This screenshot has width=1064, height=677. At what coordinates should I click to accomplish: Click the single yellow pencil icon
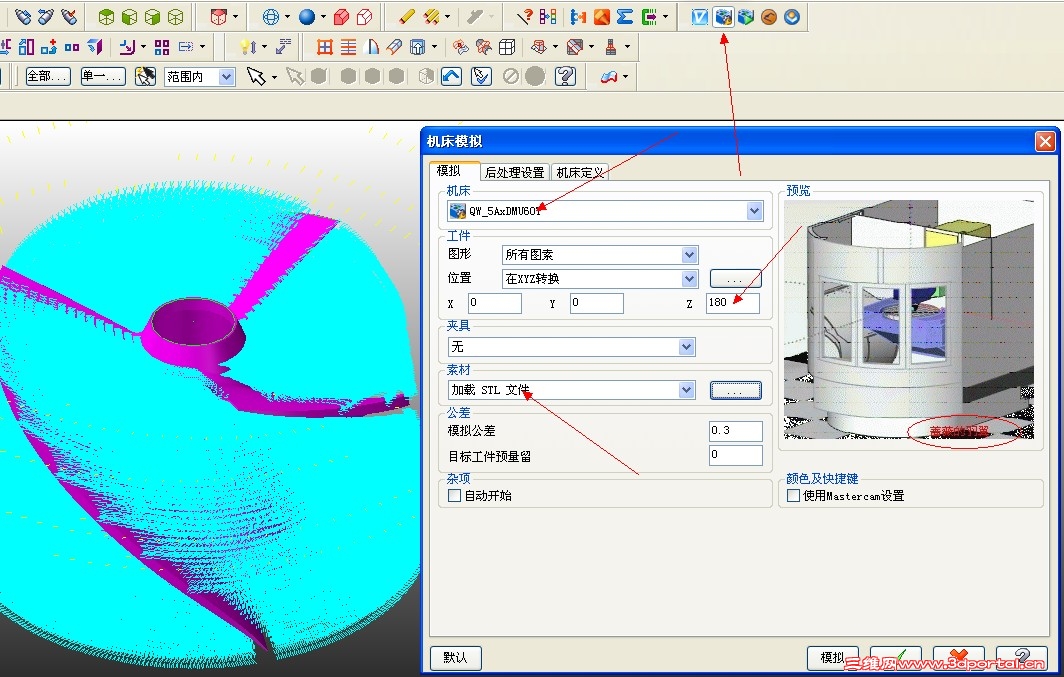pos(406,17)
